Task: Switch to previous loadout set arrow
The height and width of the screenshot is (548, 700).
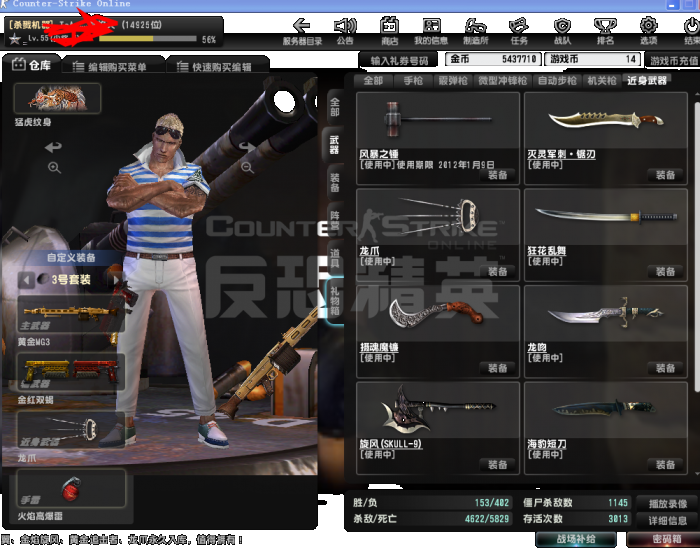Action: [26, 280]
